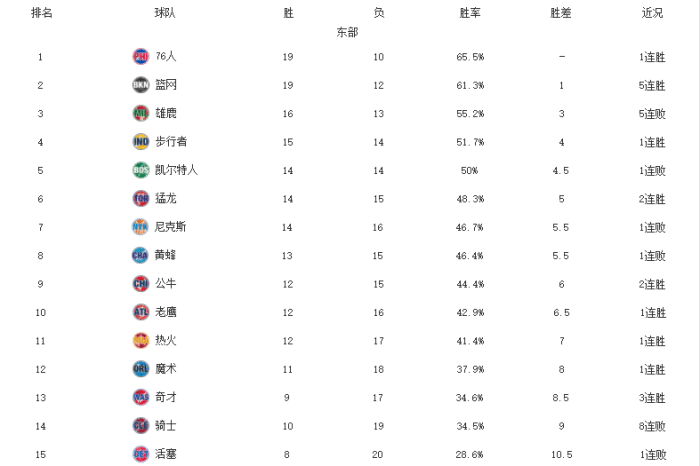The height and width of the screenshot is (466, 700).
Task: Select the 东部 conference label
Action: (347, 32)
